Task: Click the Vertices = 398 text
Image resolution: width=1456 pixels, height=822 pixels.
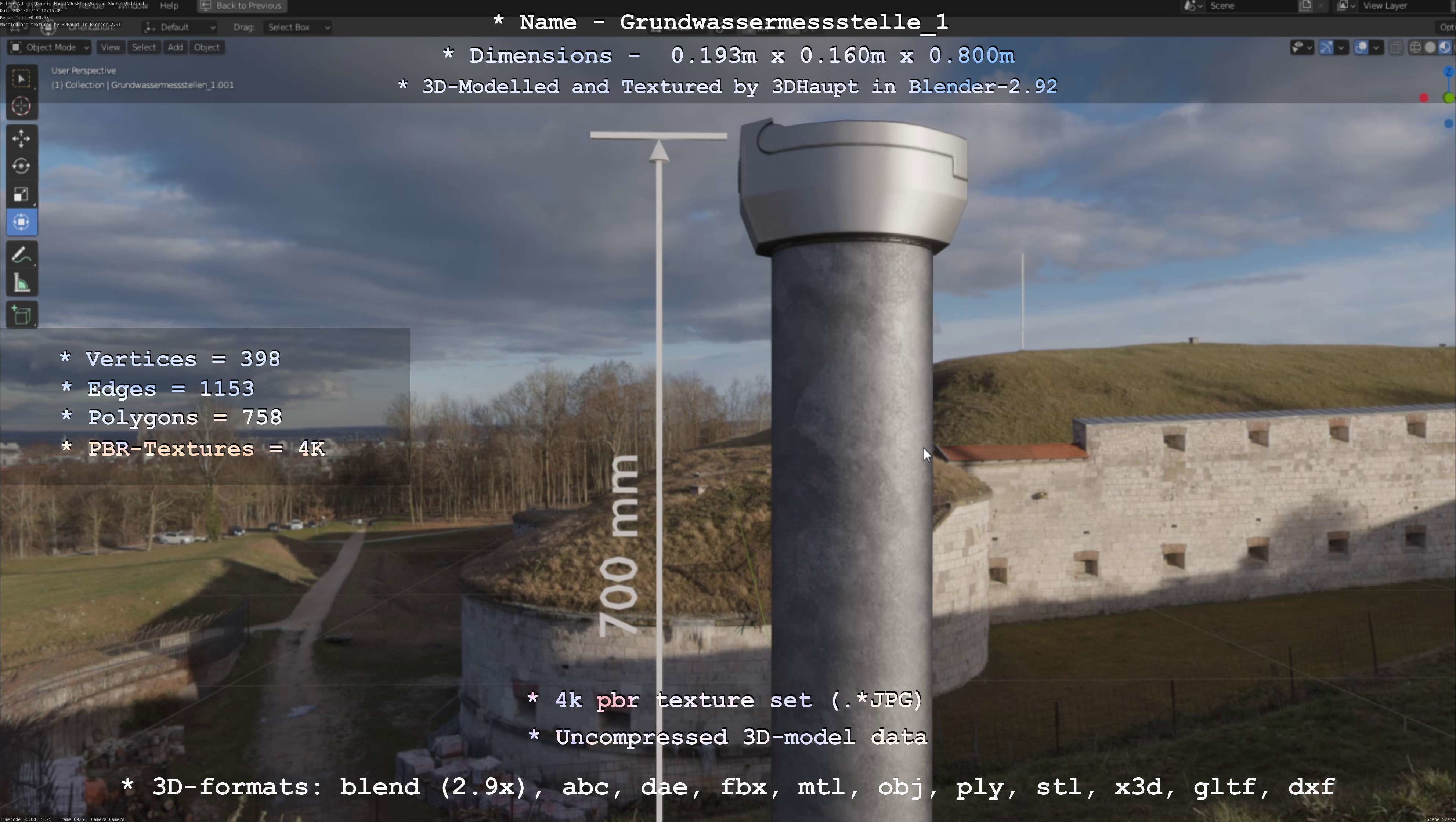Action: click(x=170, y=359)
